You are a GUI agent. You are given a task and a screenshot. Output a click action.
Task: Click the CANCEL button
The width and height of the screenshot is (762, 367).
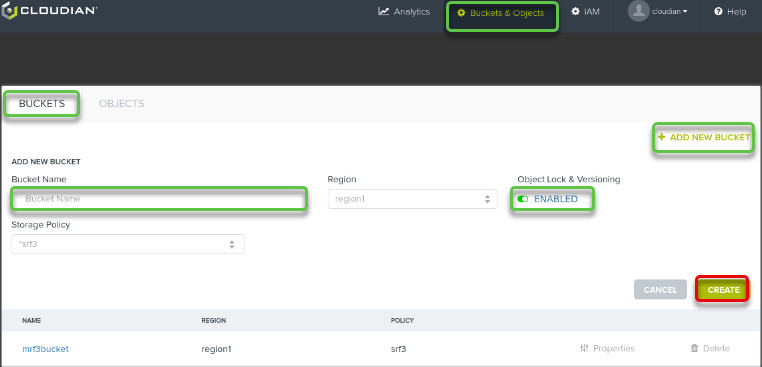(x=660, y=290)
